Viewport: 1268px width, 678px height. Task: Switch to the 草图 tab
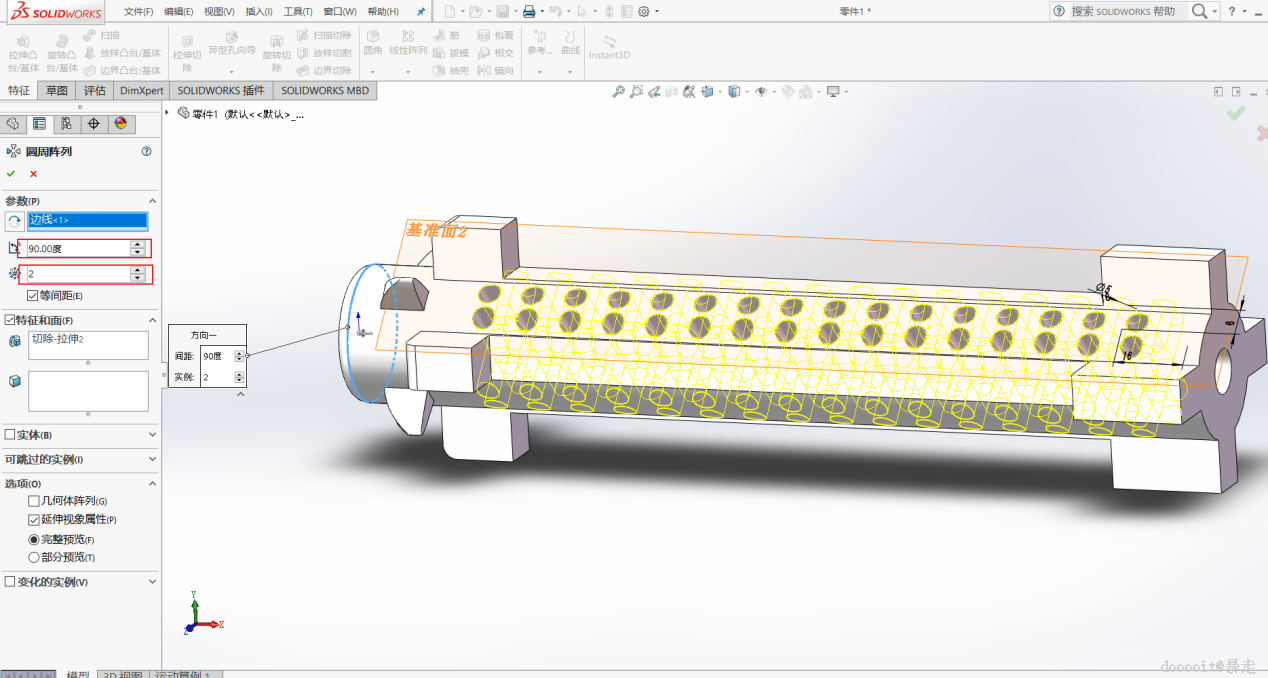56,90
